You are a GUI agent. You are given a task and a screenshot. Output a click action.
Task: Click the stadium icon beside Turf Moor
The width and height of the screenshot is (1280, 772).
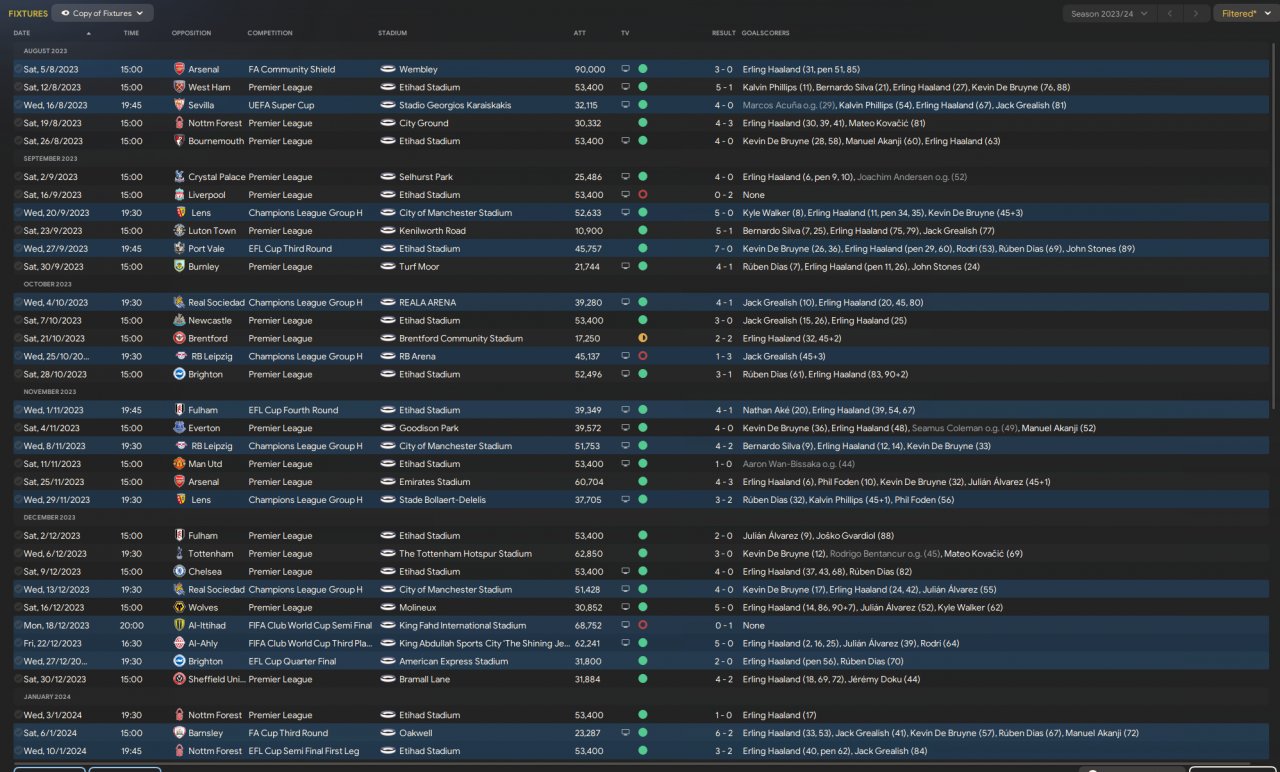coord(388,267)
